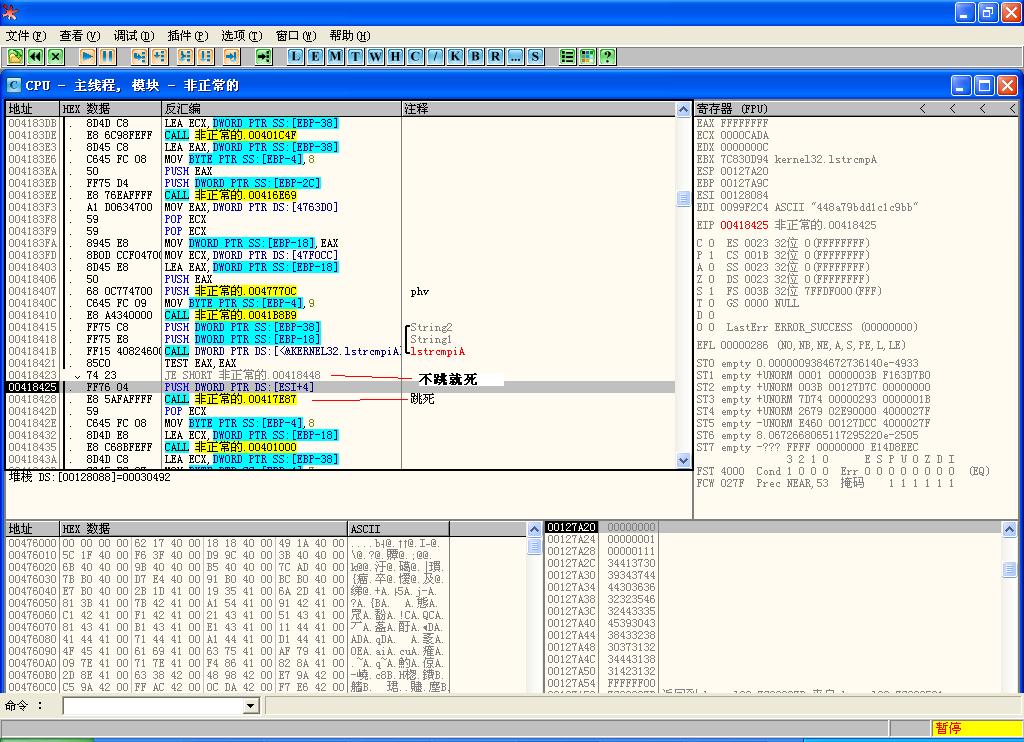1024x742 pixels.
Task: Open a file with the toolbar folder icon
Action: point(15,57)
